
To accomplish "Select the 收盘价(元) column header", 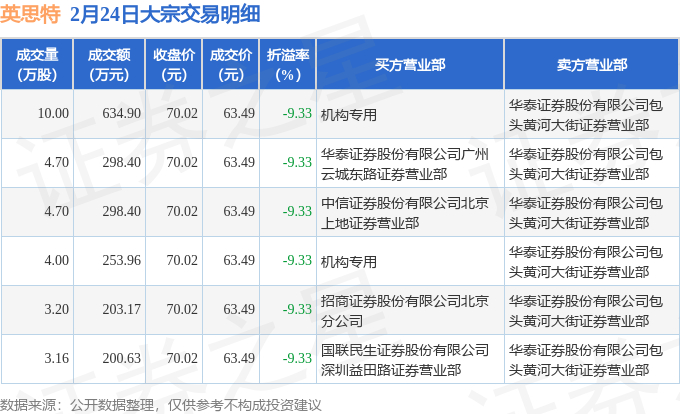I will (173, 65).
